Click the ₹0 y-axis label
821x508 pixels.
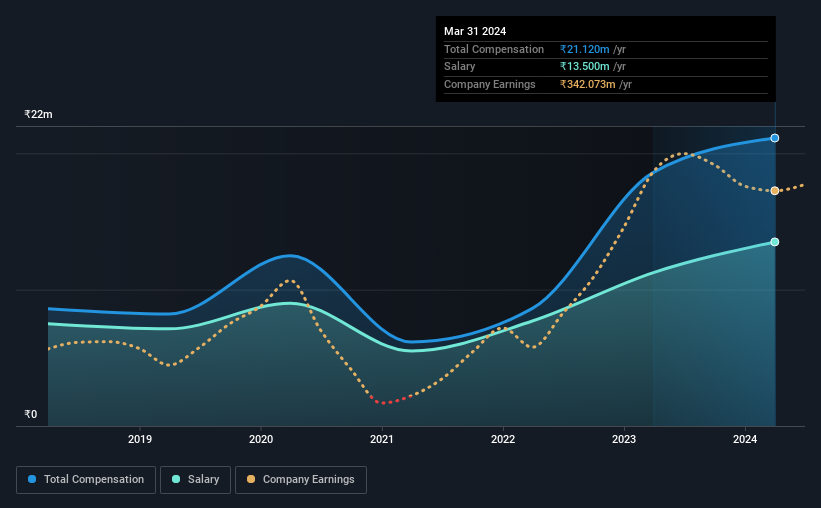click(x=31, y=414)
